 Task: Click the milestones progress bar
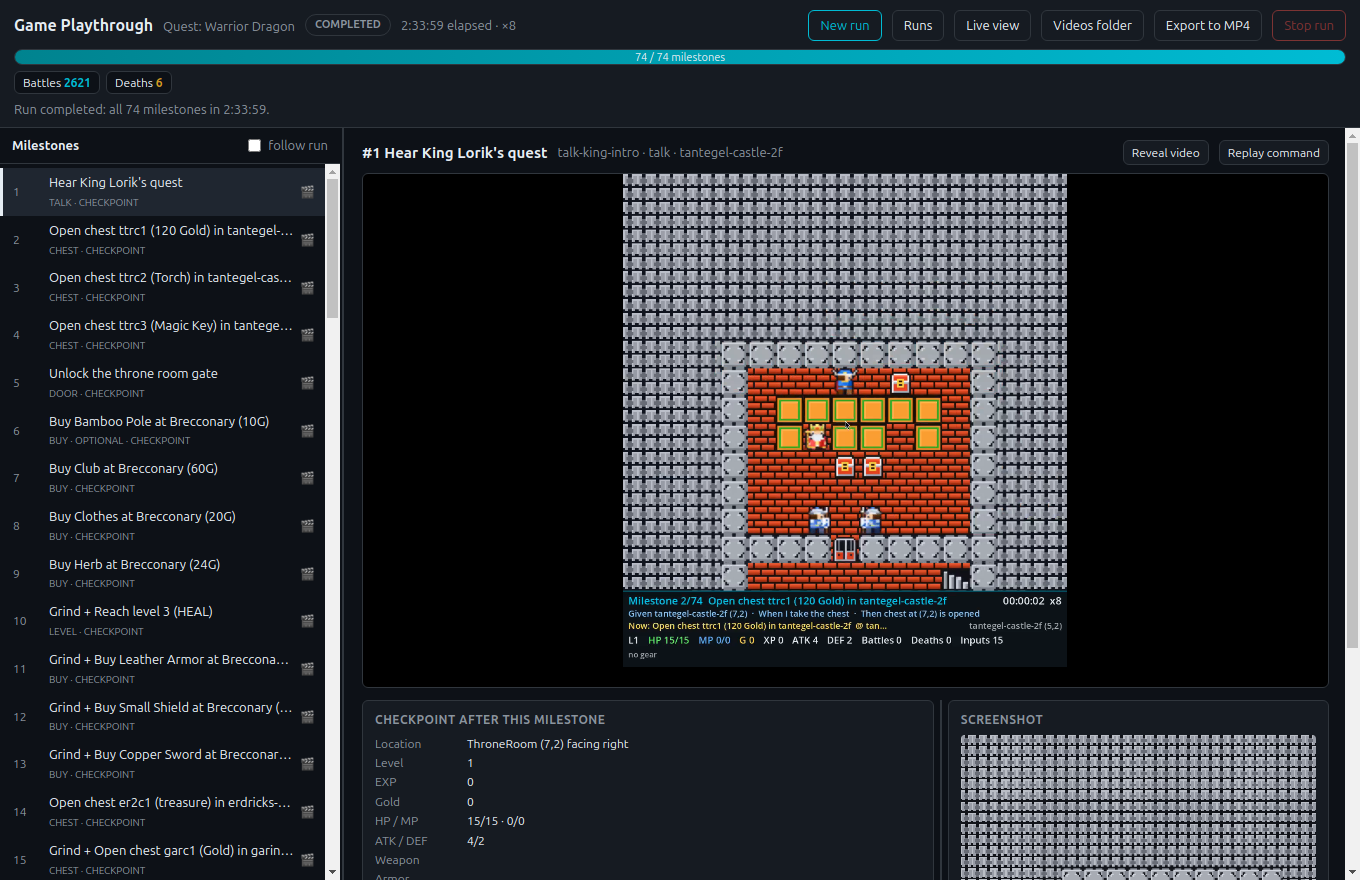point(680,57)
